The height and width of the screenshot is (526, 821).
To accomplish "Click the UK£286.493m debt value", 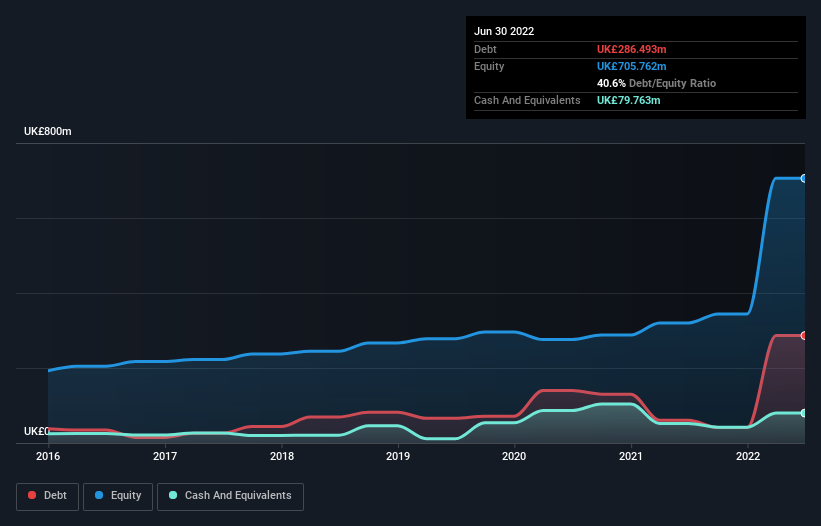I will (631, 49).
